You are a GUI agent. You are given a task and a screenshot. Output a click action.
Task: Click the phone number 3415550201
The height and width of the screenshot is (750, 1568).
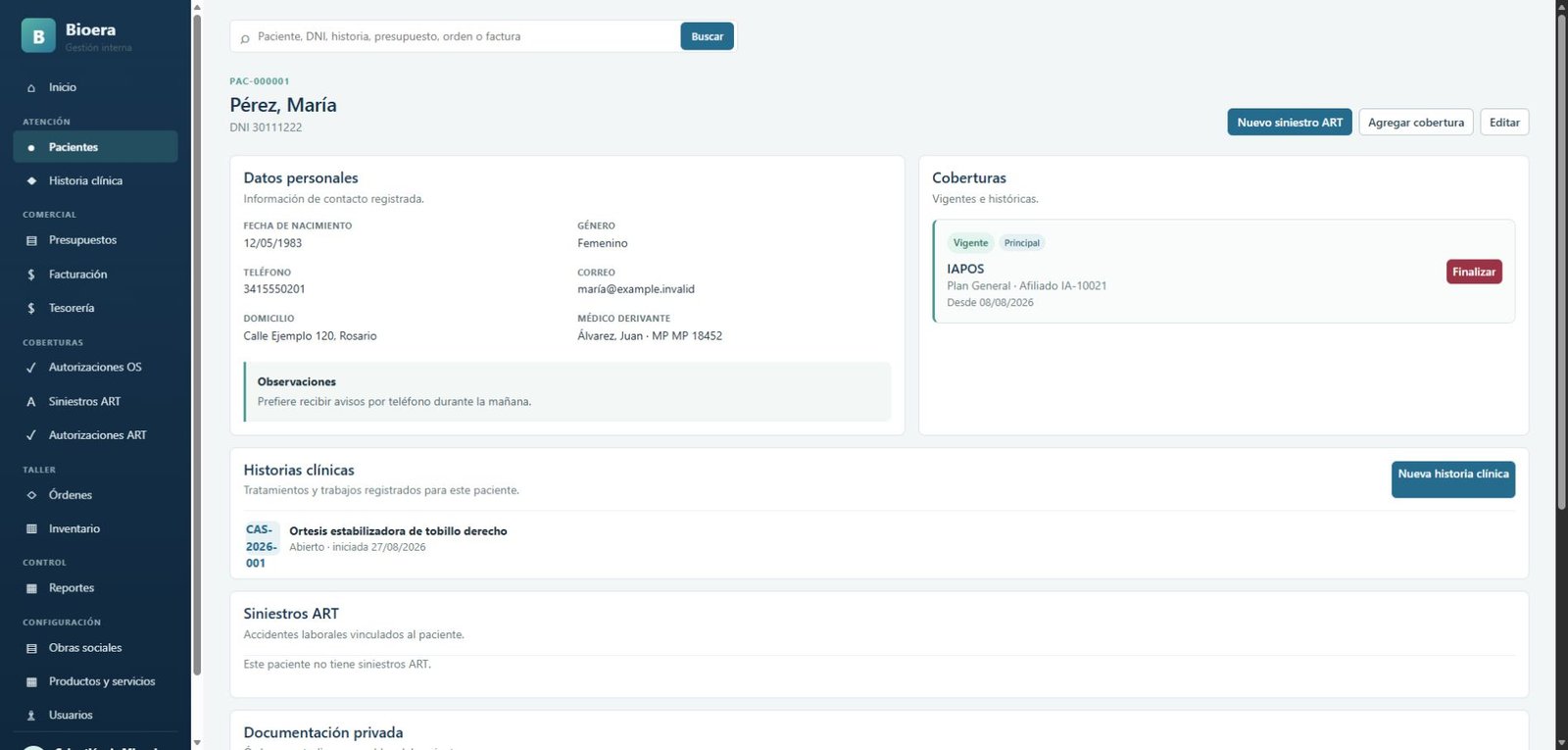pyautogui.click(x=274, y=289)
